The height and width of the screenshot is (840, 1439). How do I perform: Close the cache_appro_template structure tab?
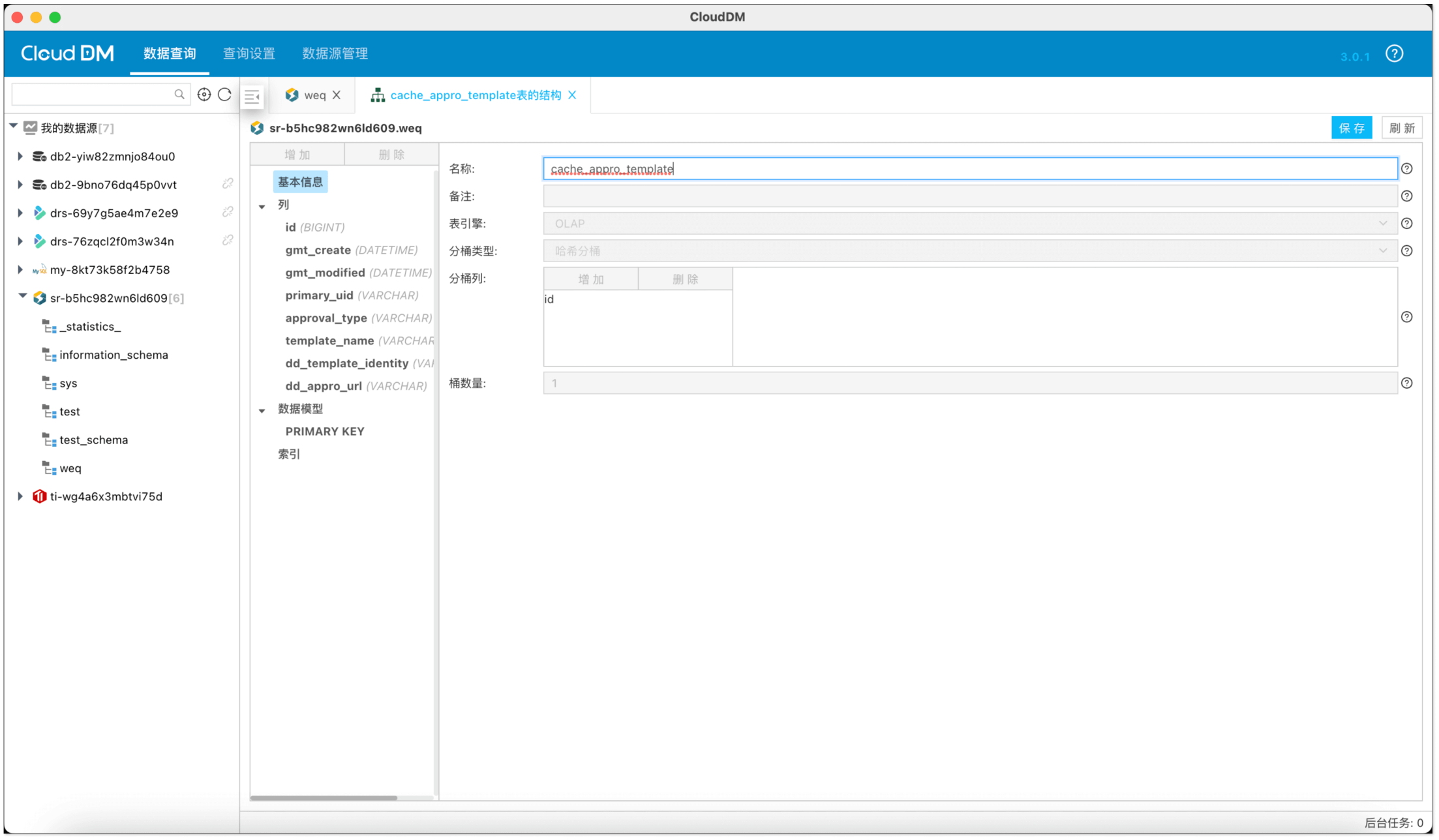pyautogui.click(x=573, y=95)
